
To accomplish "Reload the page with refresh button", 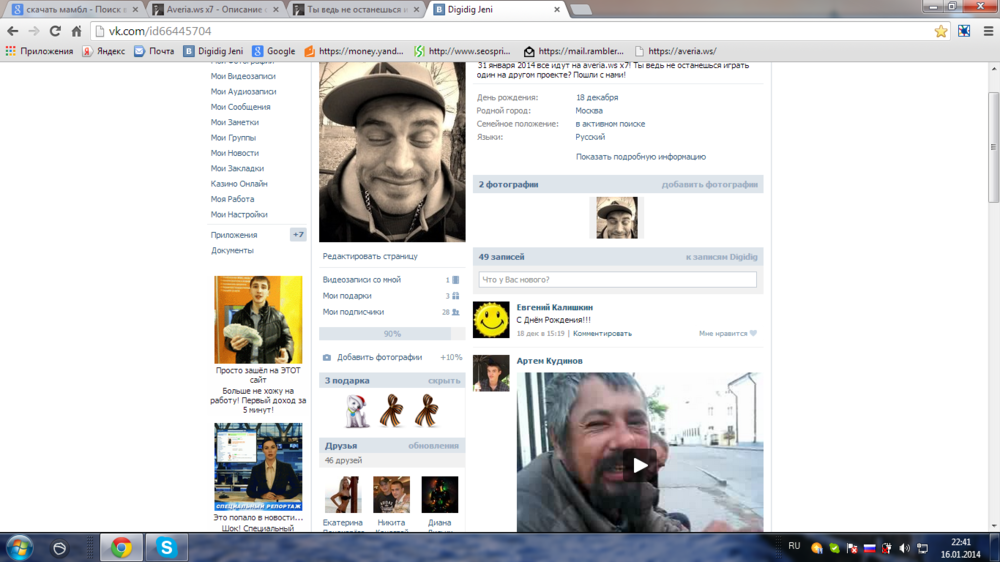I will (x=55, y=31).
